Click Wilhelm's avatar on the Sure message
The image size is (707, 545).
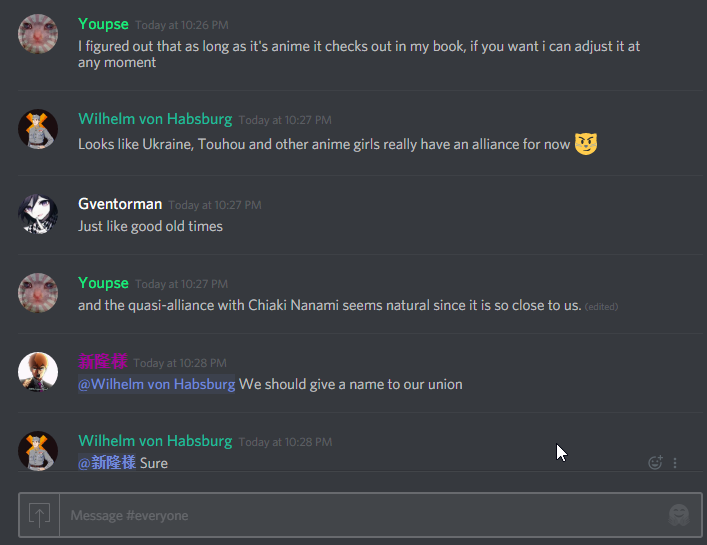pyautogui.click(x=38, y=451)
